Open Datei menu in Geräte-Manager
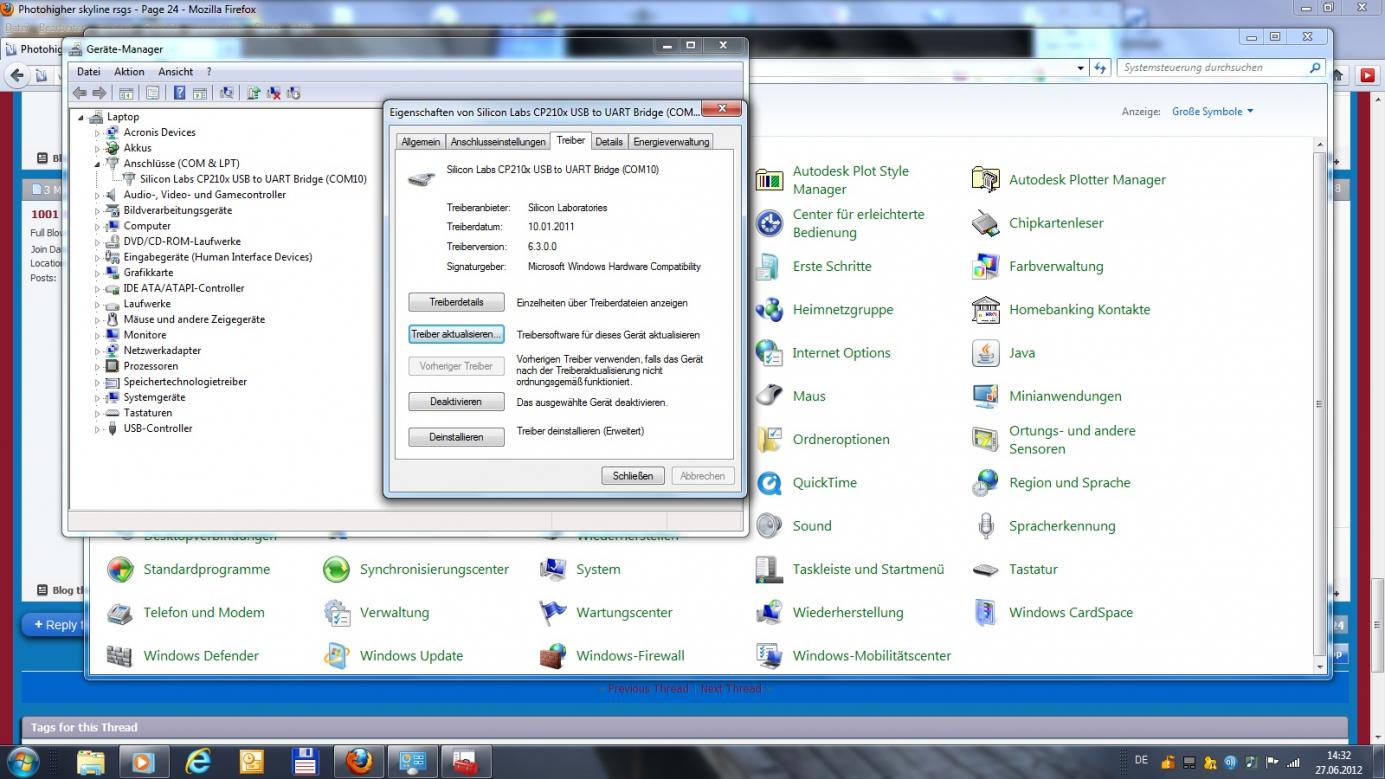The image size is (1385, 779). pyautogui.click(x=89, y=72)
